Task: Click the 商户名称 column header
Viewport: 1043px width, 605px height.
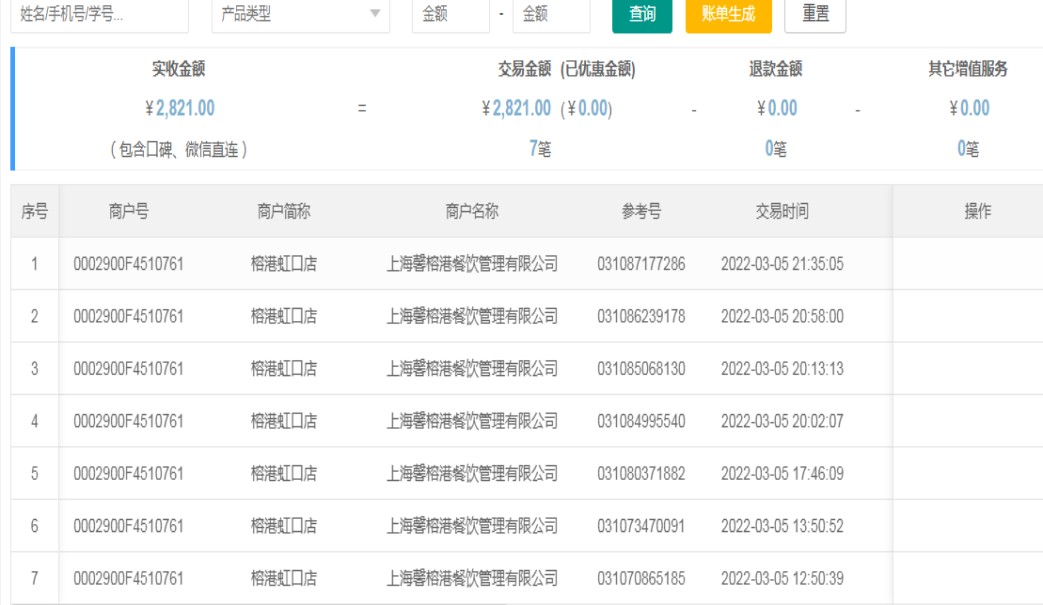Action: point(472,211)
